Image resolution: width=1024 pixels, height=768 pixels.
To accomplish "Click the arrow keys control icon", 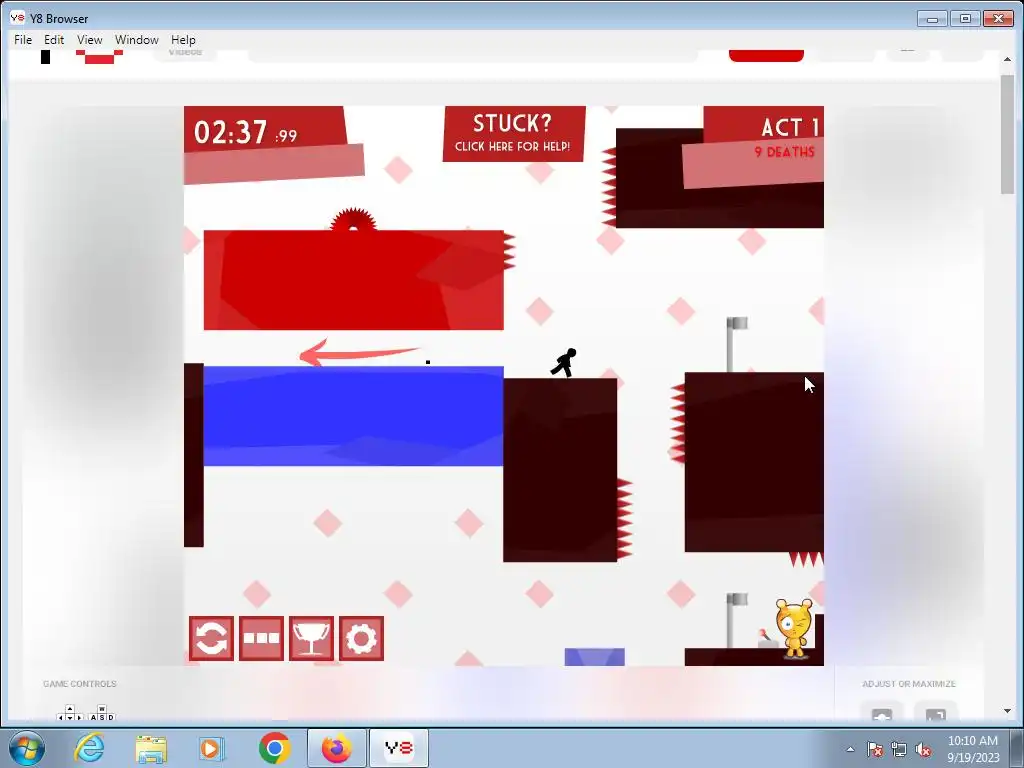I will pyautogui.click(x=70, y=712).
